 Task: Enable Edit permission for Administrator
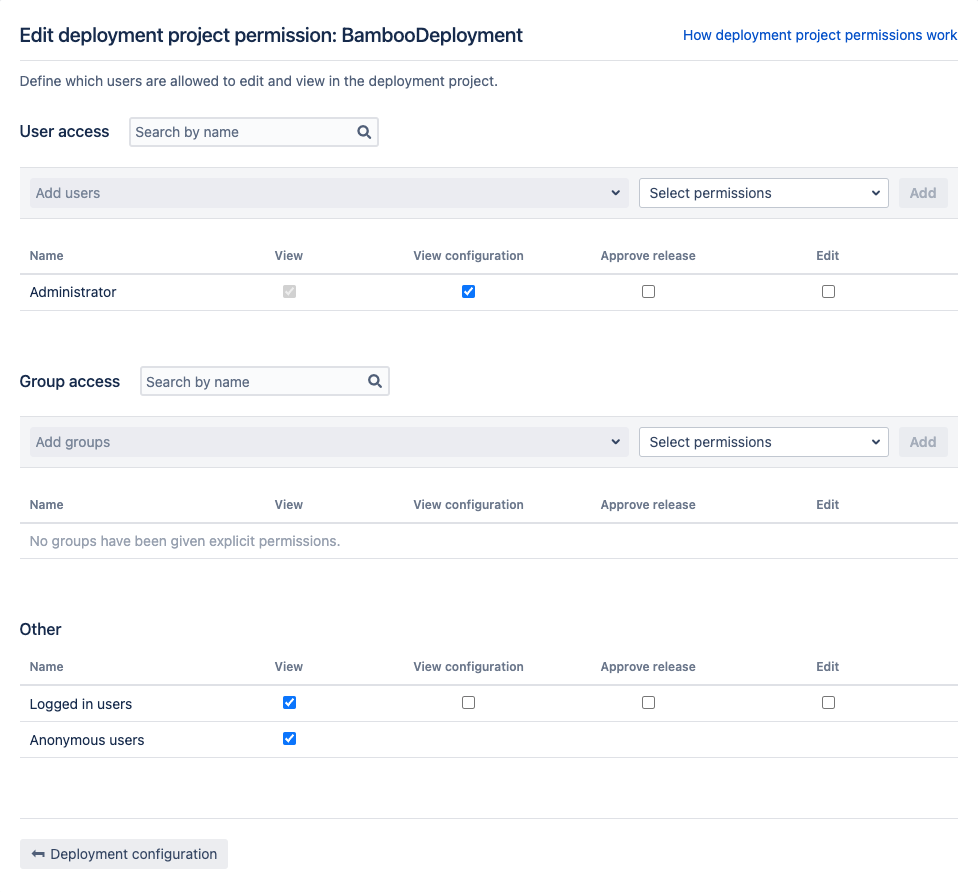click(828, 291)
